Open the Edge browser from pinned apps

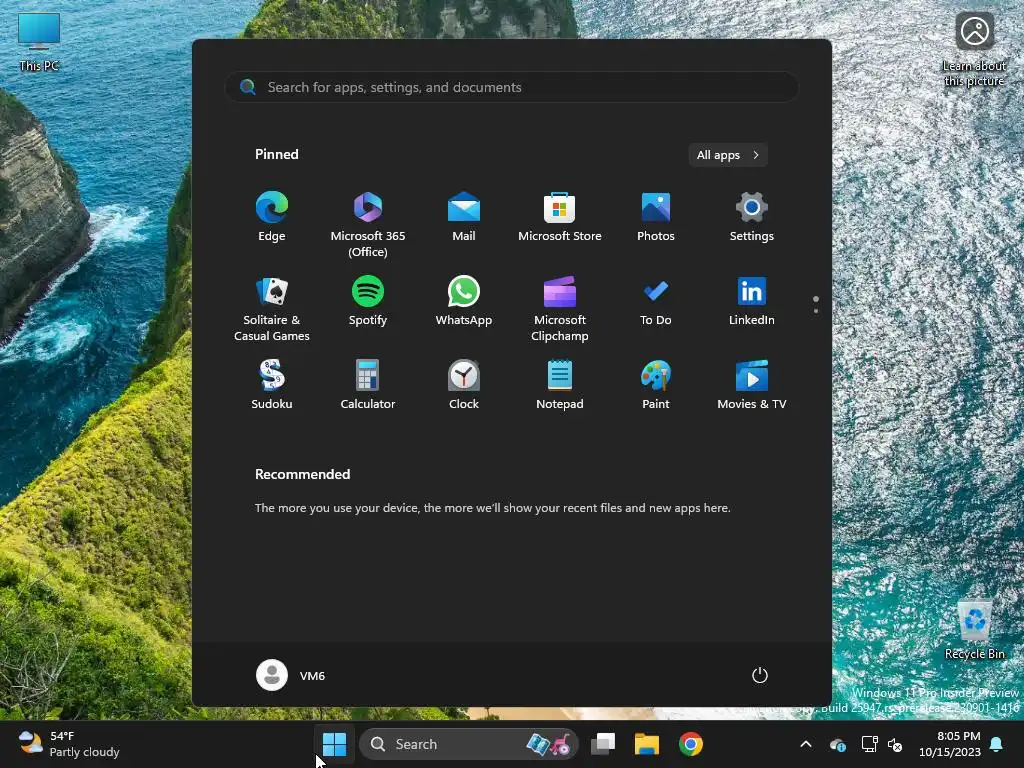(272, 218)
